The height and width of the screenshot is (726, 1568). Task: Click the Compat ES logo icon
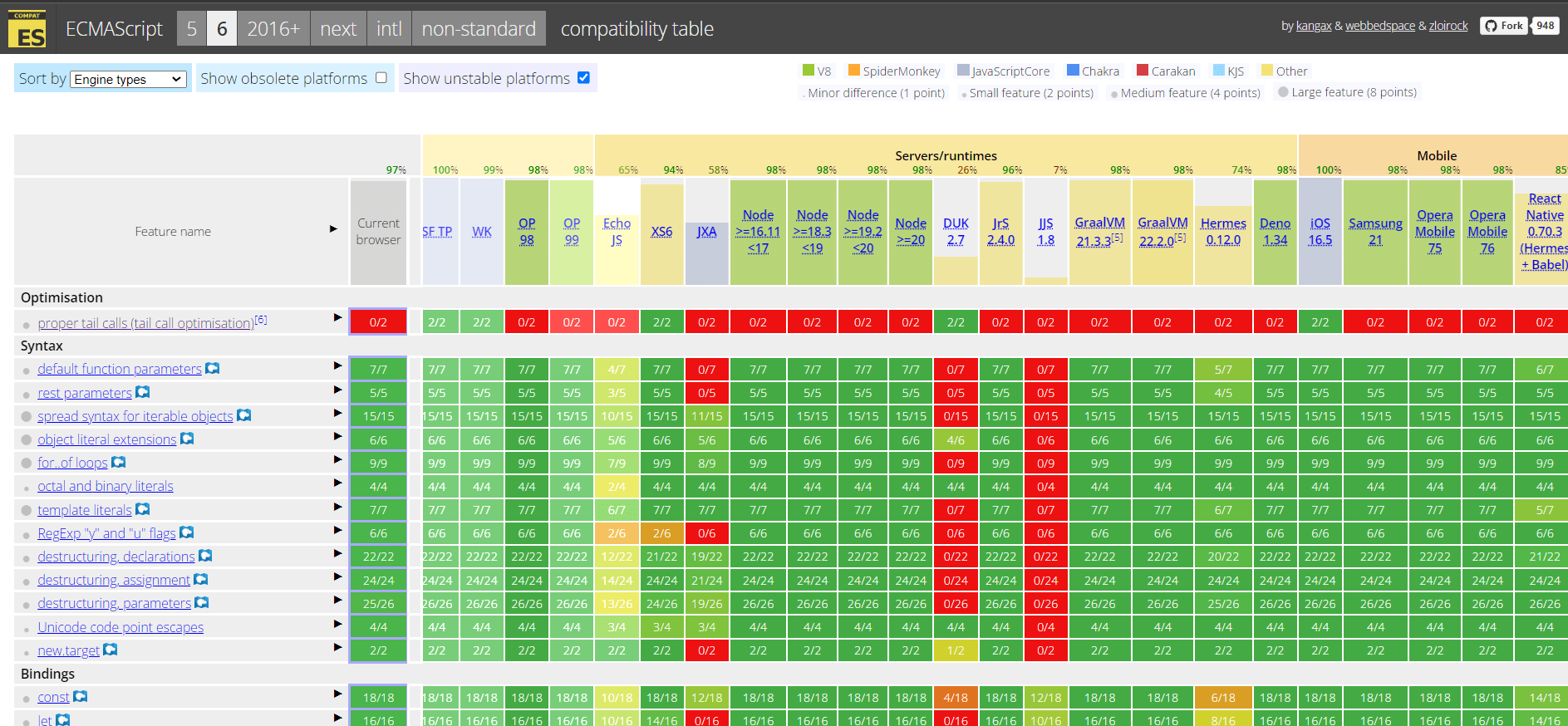click(27, 29)
